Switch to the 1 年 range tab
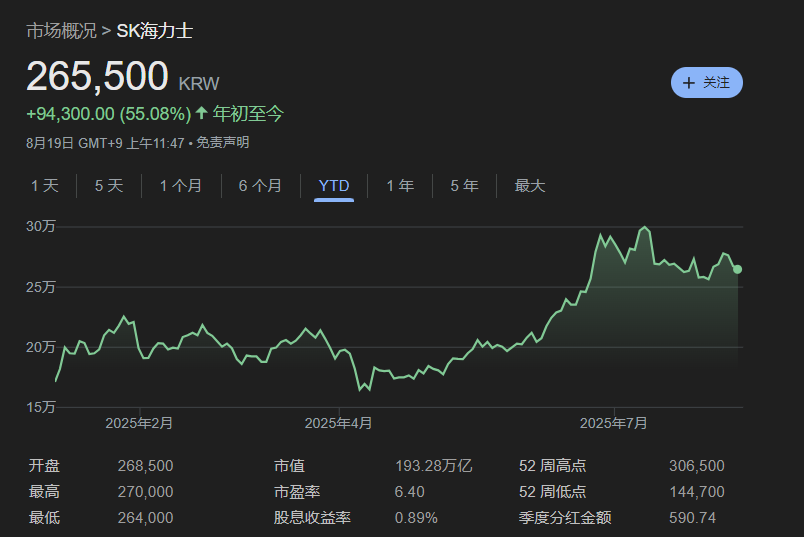Viewport: 804px width, 537px height. (x=400, y=186)
